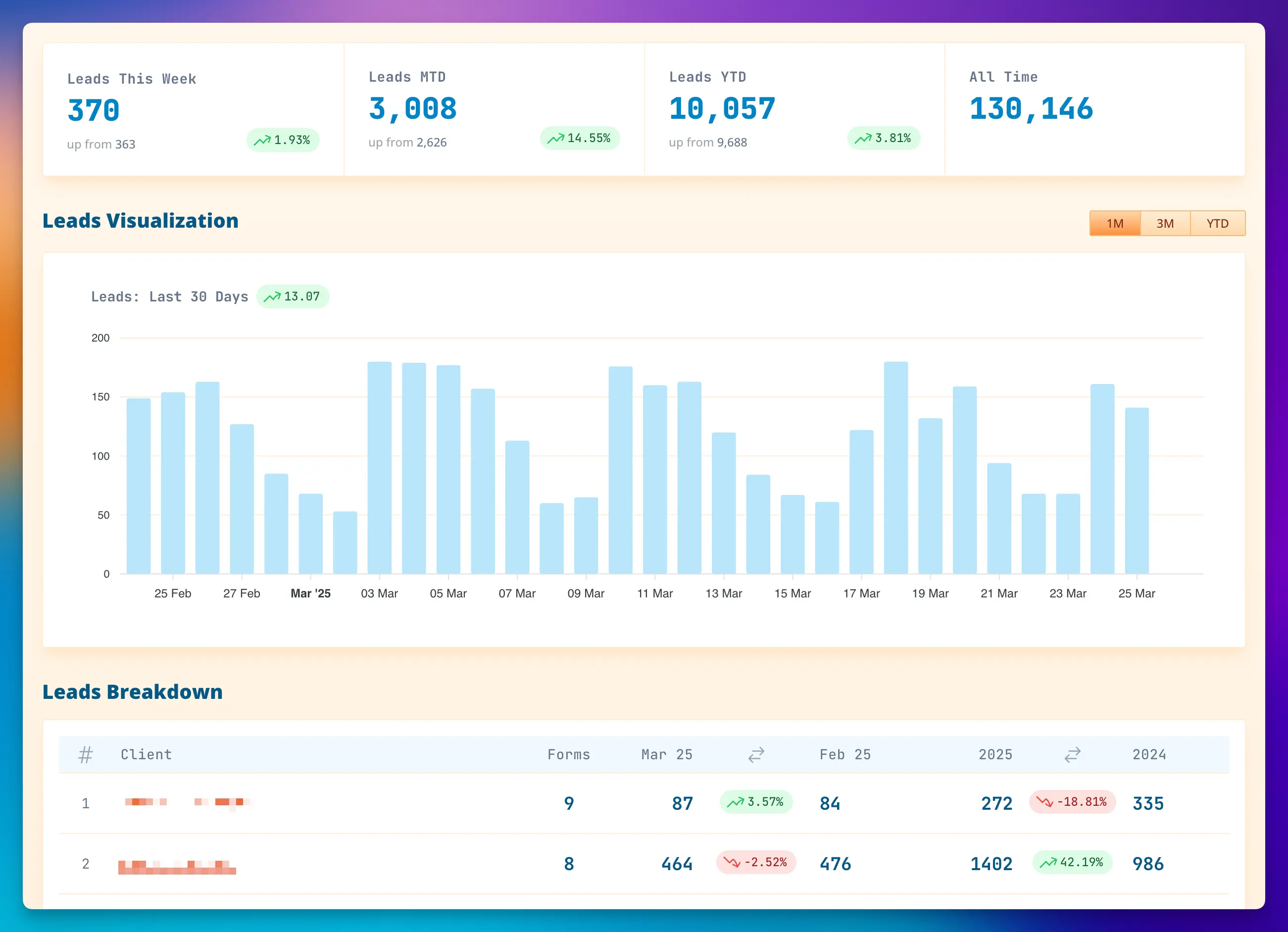Select the 11 Mar bar in chart
The height and width of the screenshot is (932, 1288).
point(655,479)
